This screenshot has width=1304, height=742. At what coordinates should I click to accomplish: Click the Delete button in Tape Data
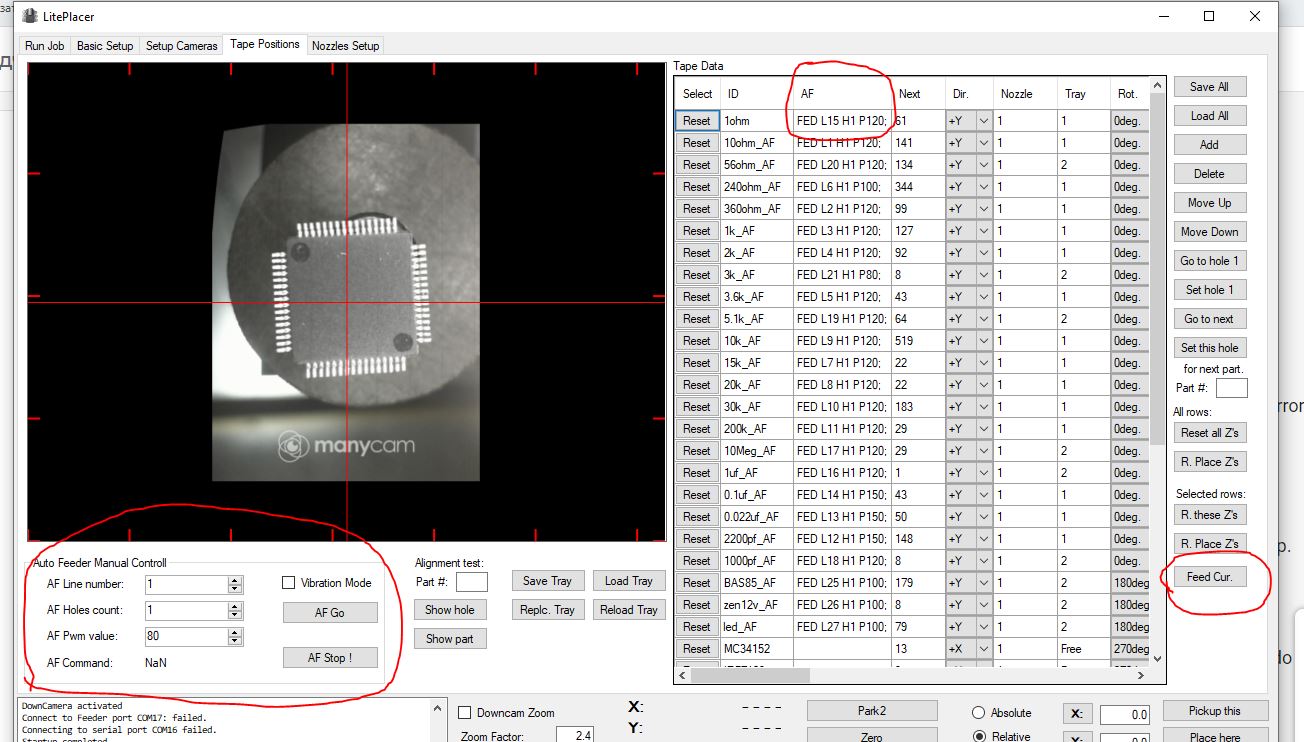(1210, 174)
